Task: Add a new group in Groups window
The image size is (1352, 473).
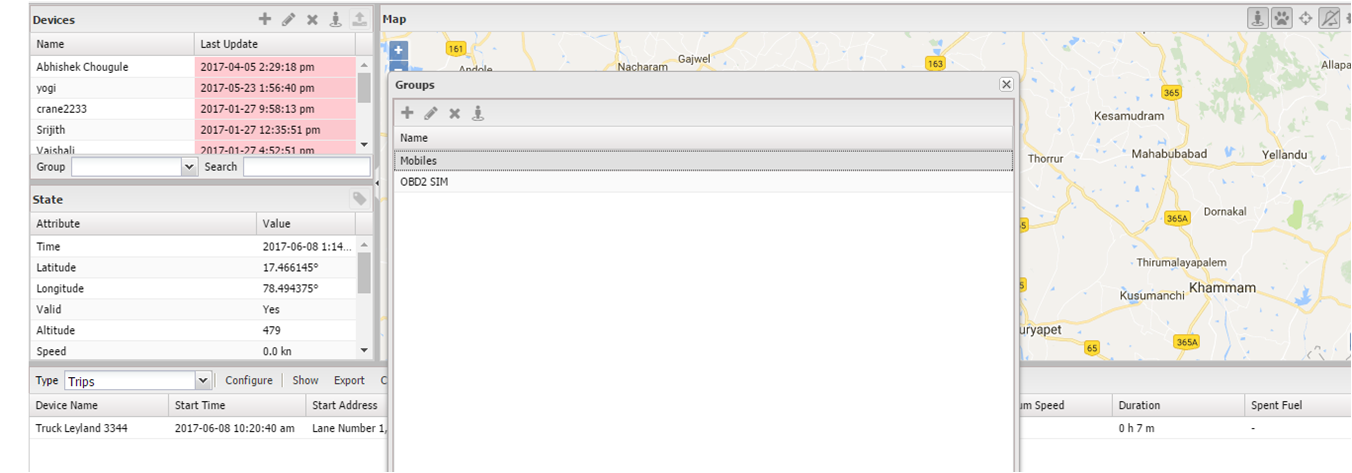Action: 407,113
